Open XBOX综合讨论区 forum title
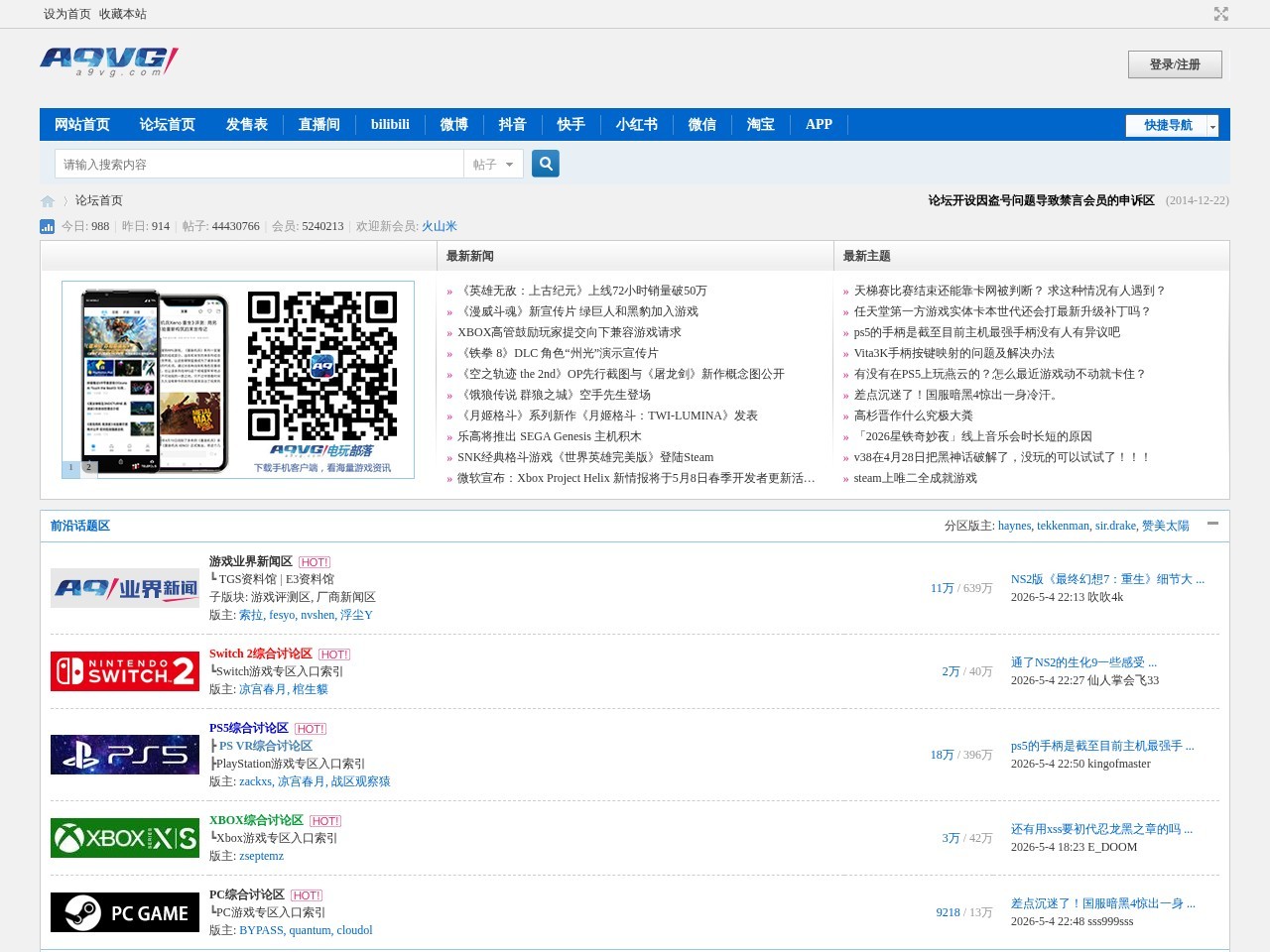 256,820
